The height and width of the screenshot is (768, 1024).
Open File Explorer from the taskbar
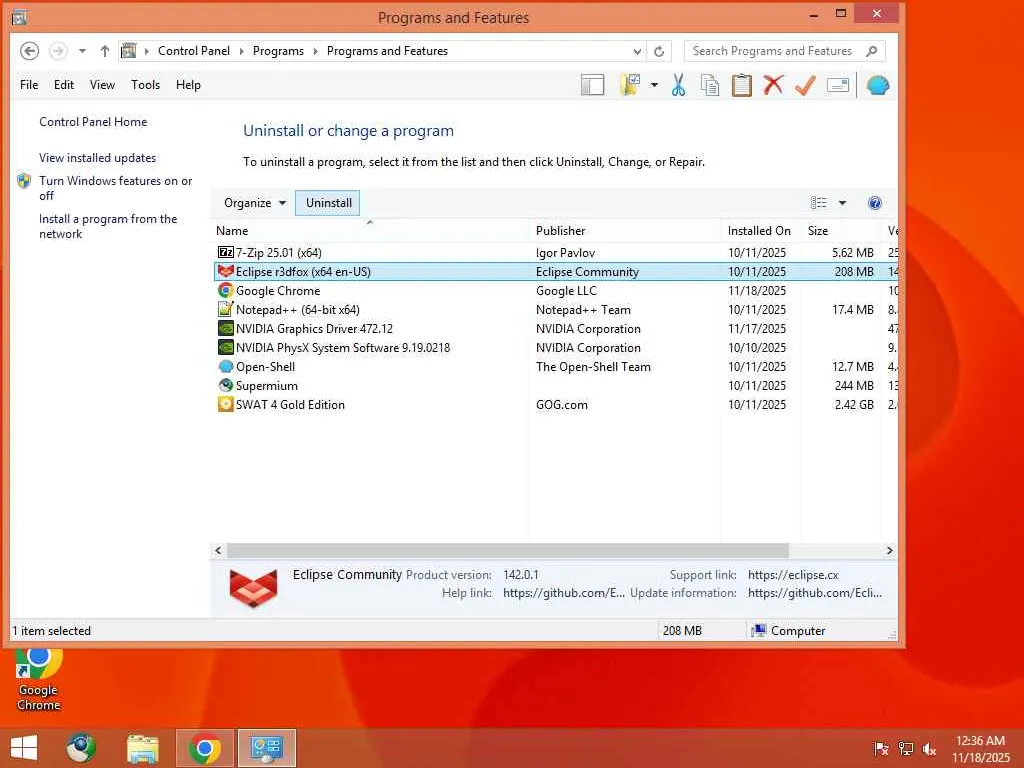[142, 748]
